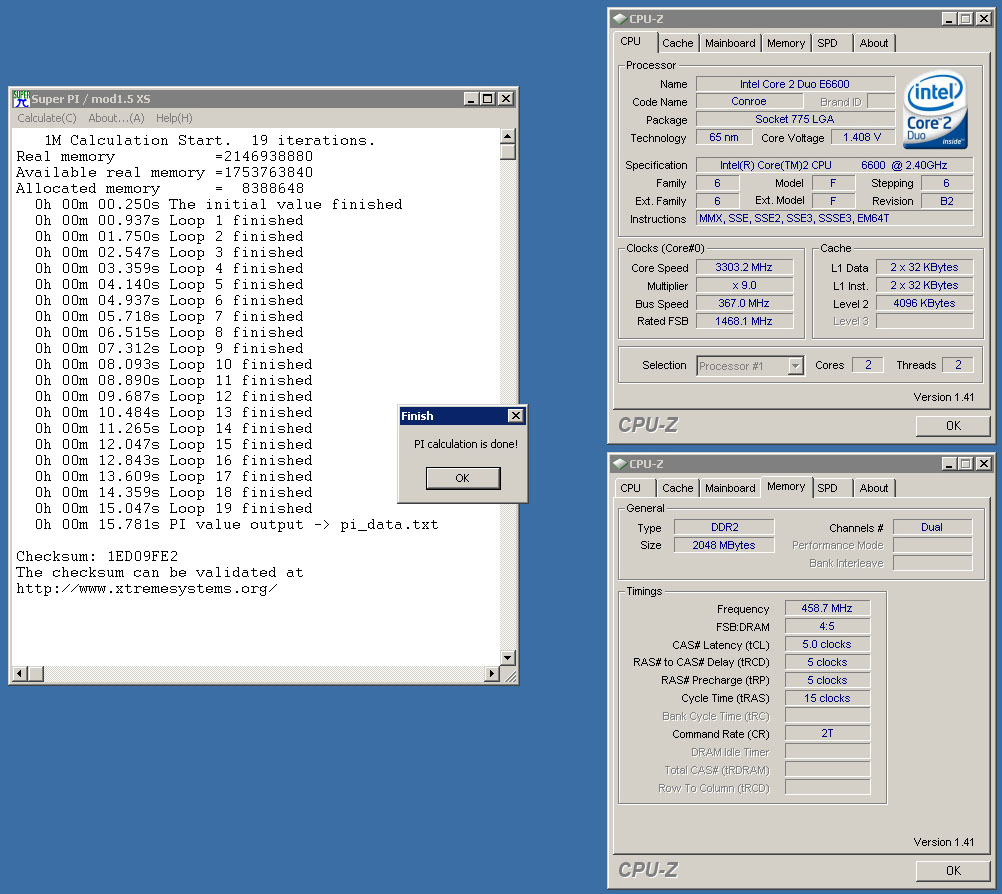Click the CAS# Latency value 5.0 clocks
This screenshot has width=1002, height=894.
click(827, 644)
